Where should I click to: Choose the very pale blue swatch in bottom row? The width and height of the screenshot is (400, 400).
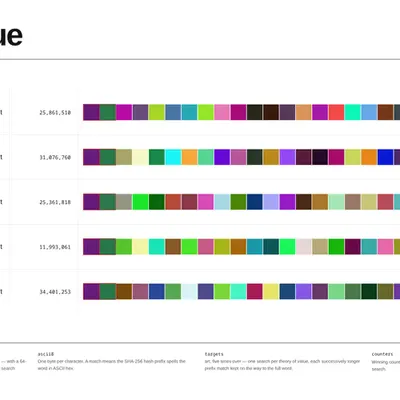(189, 292)
